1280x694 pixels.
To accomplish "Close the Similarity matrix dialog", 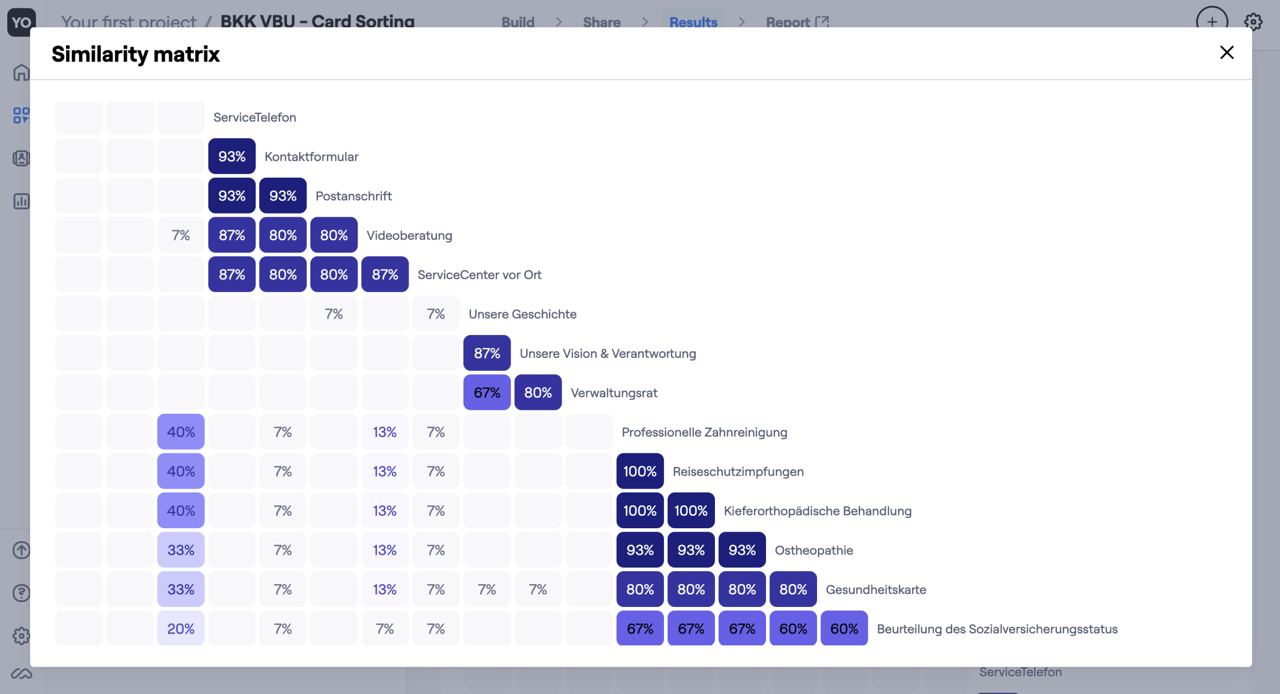I will [x=1227, y=52].
